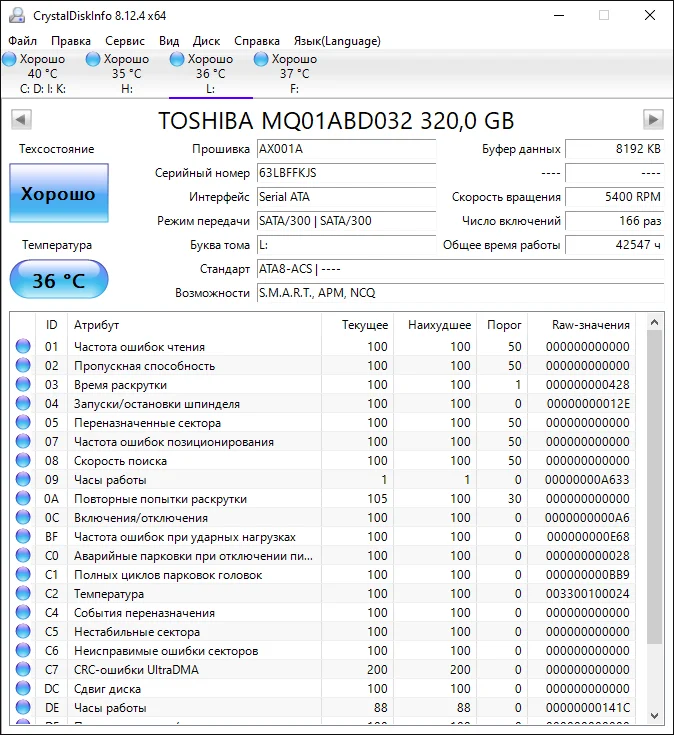Click power-on count value 166 раз
674x735 pixels.
[x=614, y=221]
